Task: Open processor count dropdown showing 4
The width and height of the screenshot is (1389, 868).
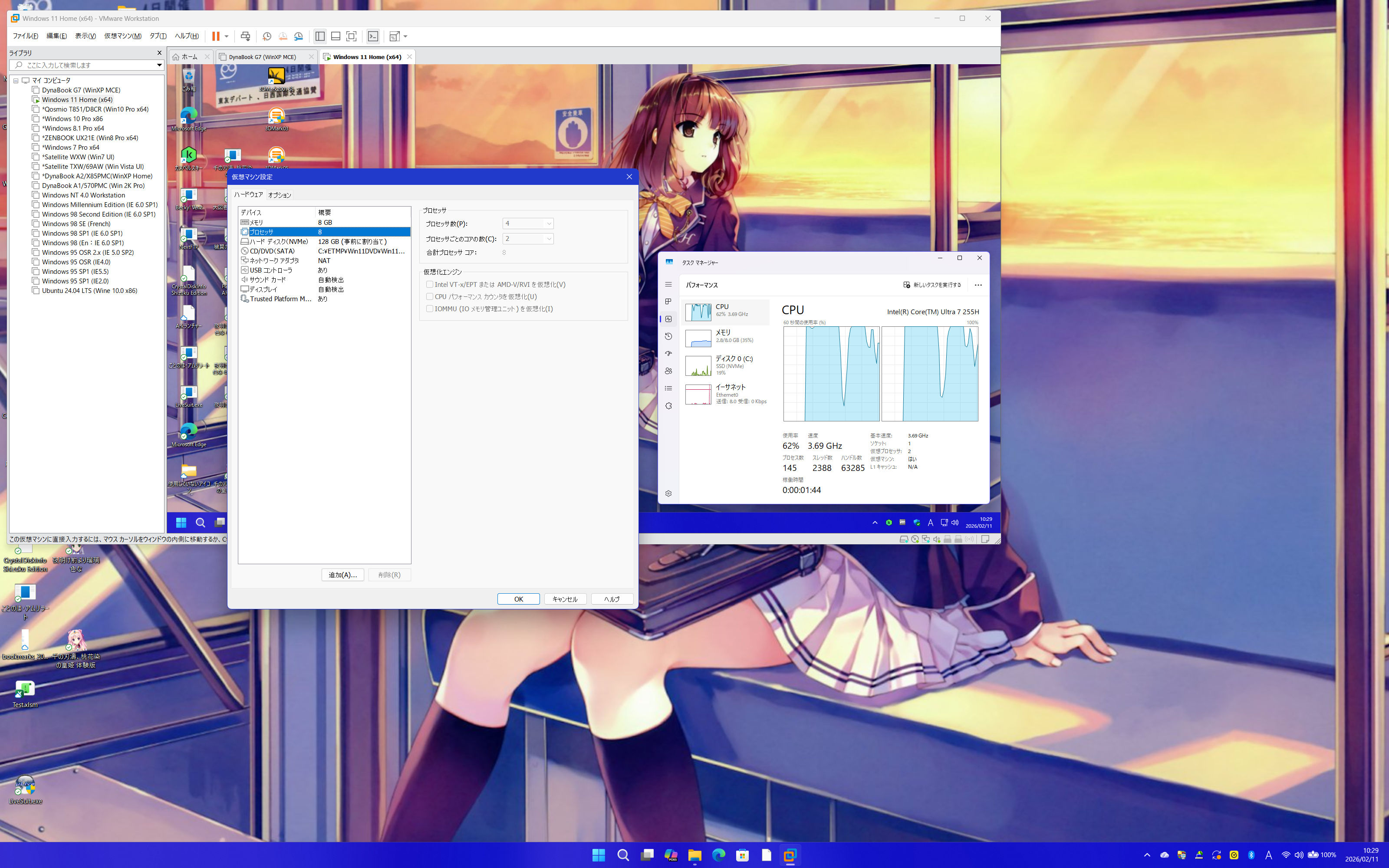Action: point(527,224)
